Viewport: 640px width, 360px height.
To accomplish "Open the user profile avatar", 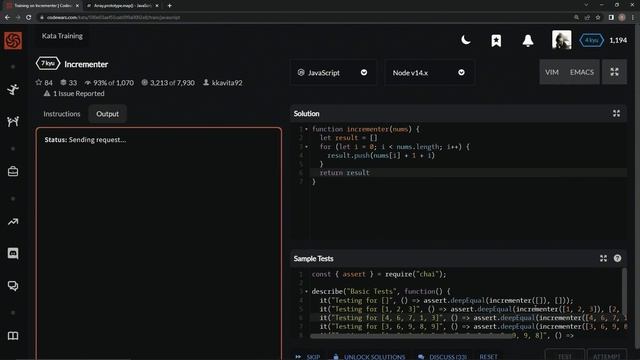I will coord(562,40).
